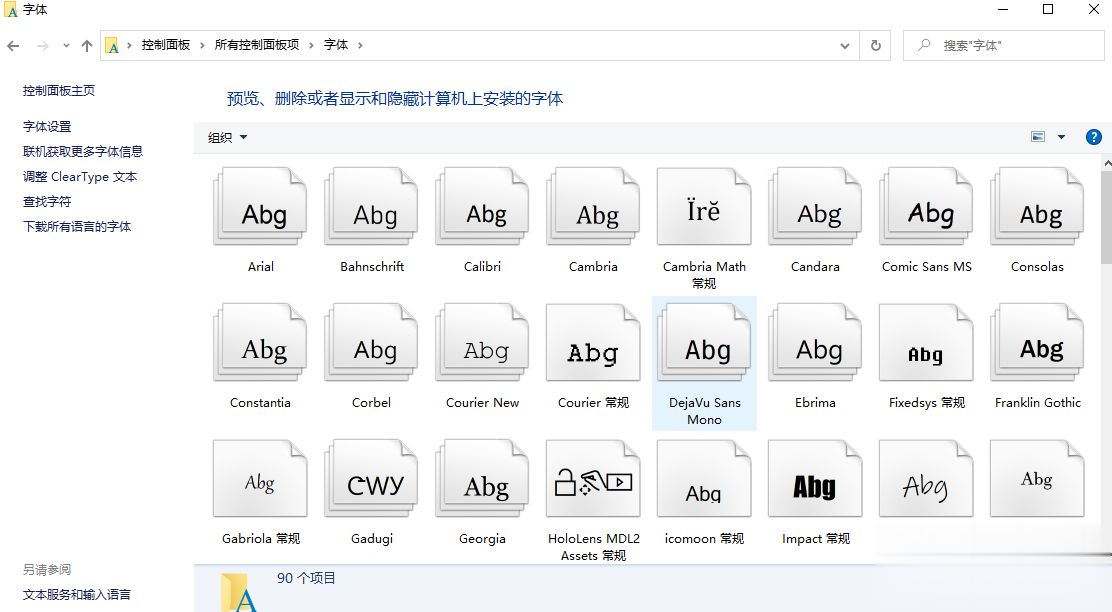Click the Fonts folder icon in address bar
The image size is (1112, 612).
pos(112,46)
